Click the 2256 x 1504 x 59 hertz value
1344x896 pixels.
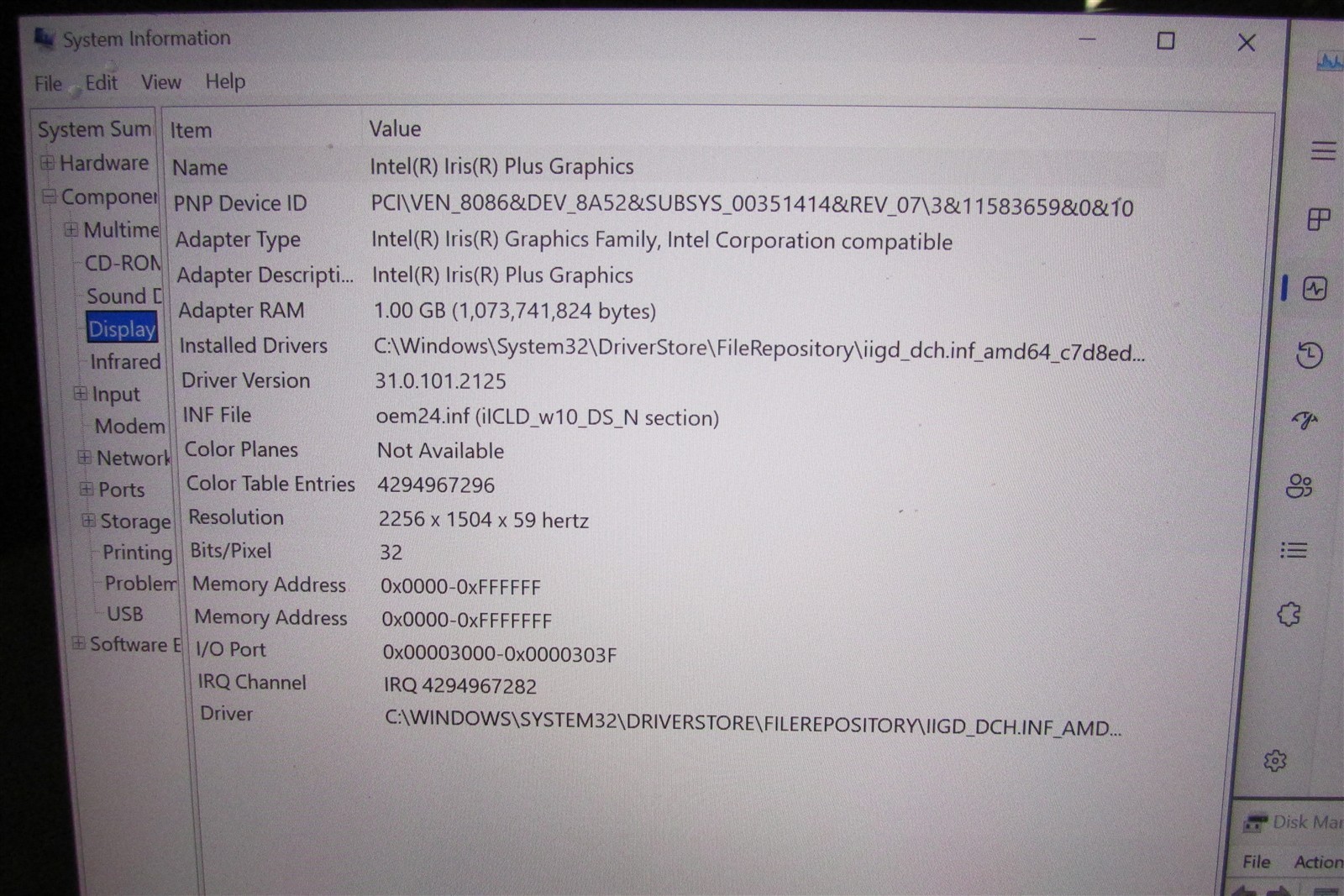pos(484,520)
